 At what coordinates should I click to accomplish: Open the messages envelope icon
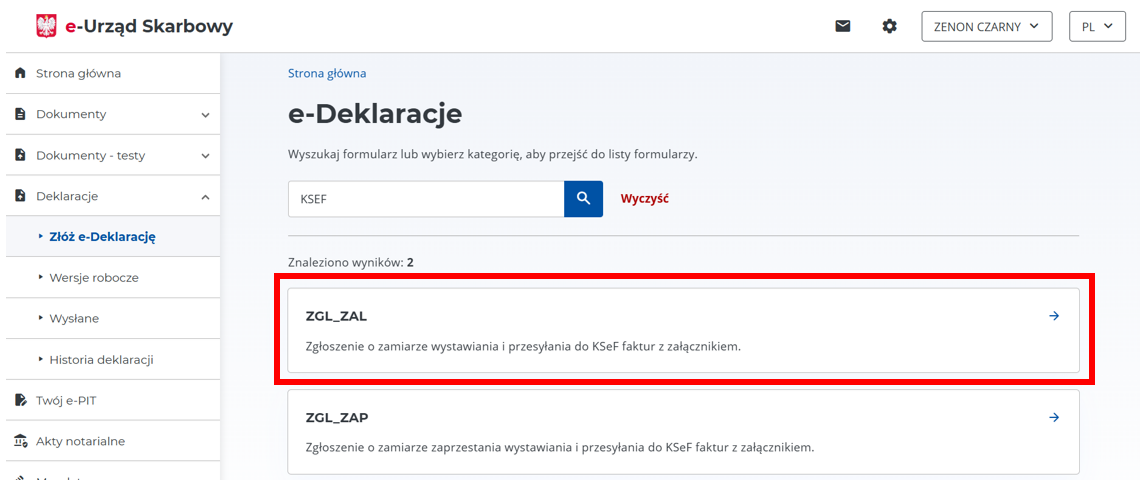coord(843,27)
